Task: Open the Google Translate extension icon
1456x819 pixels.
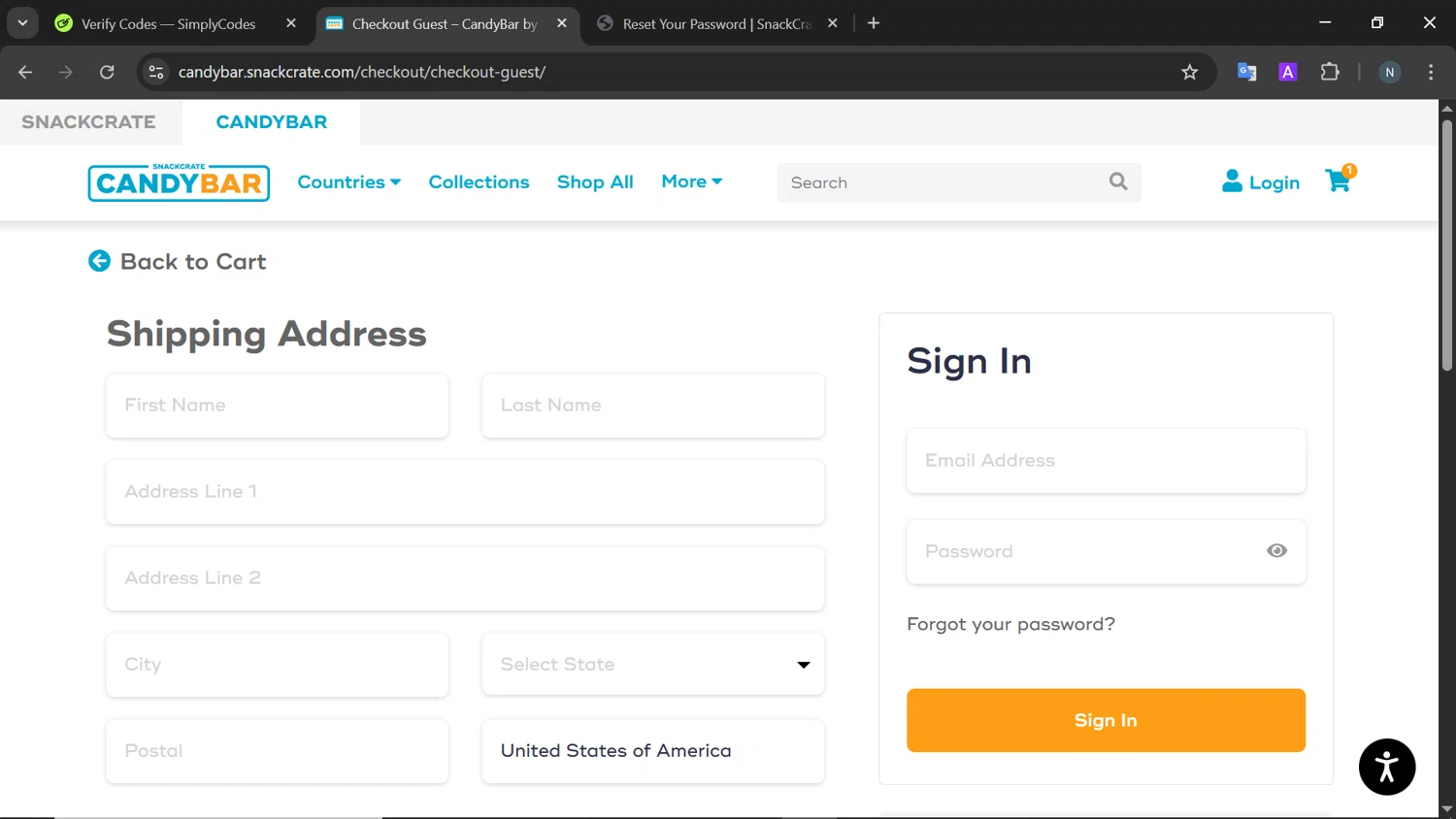Action: [1246, 72]
